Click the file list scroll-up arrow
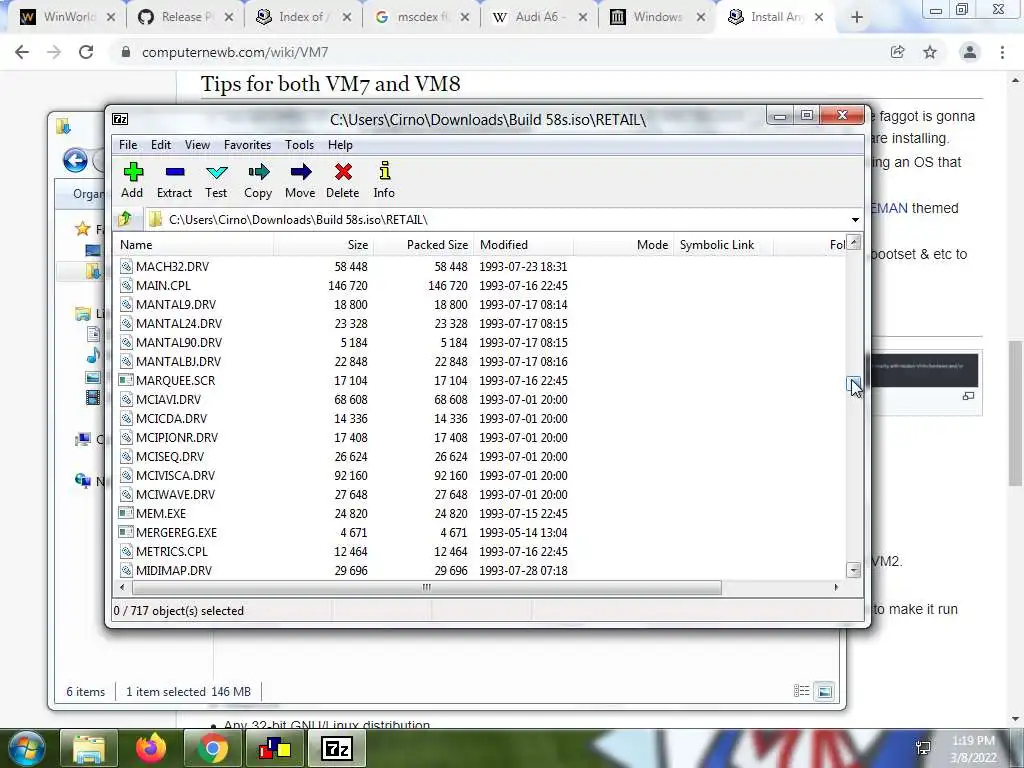The image size is (1024, 768). click(854, 243)
